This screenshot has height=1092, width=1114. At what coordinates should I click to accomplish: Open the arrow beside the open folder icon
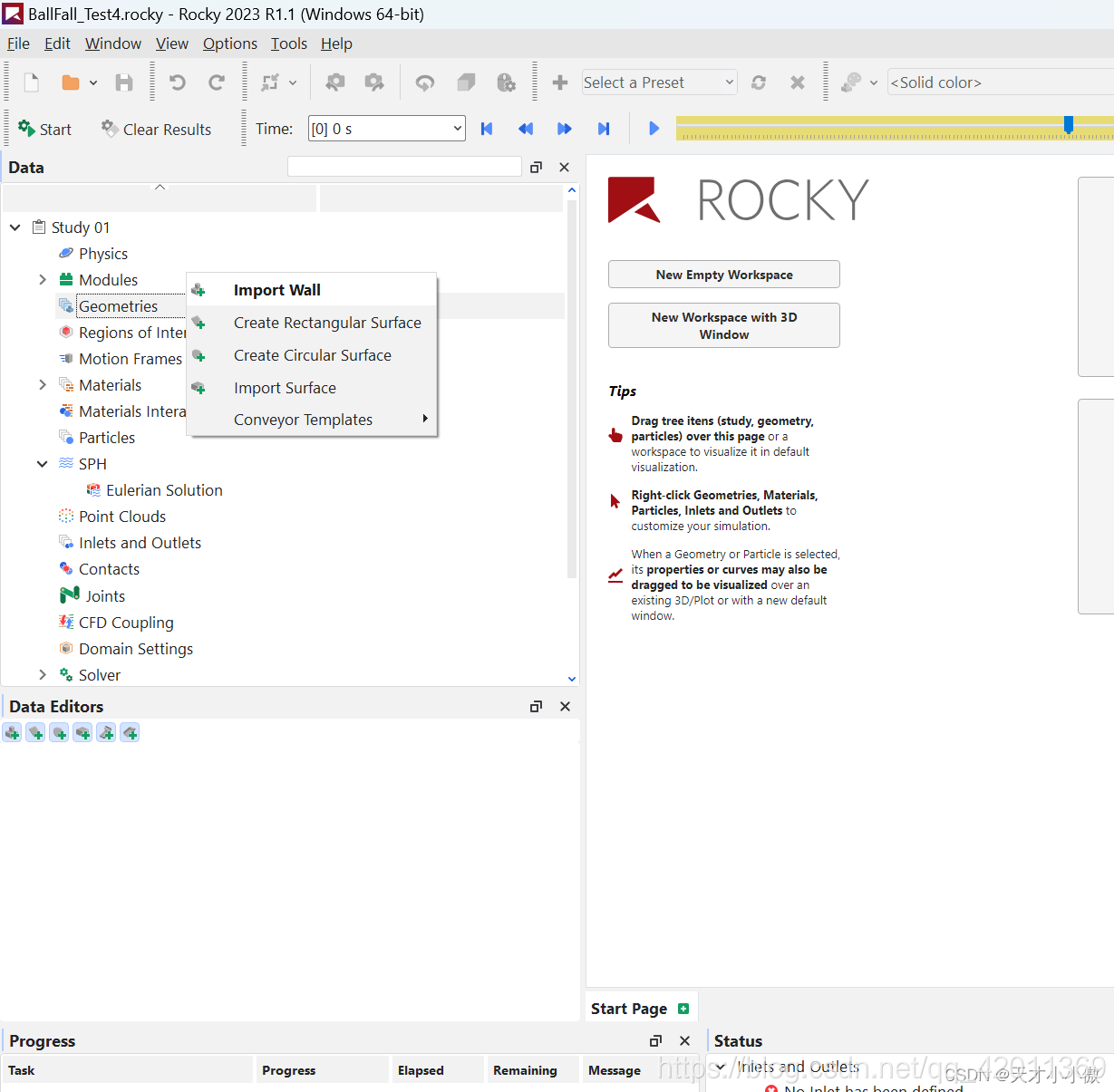(93, 82)
